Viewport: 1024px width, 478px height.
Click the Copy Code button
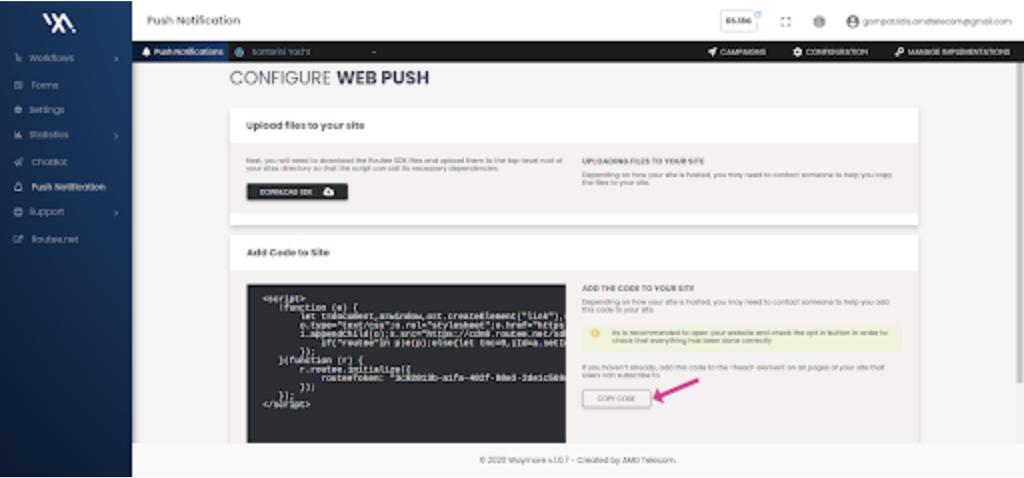tap(616, 398)
